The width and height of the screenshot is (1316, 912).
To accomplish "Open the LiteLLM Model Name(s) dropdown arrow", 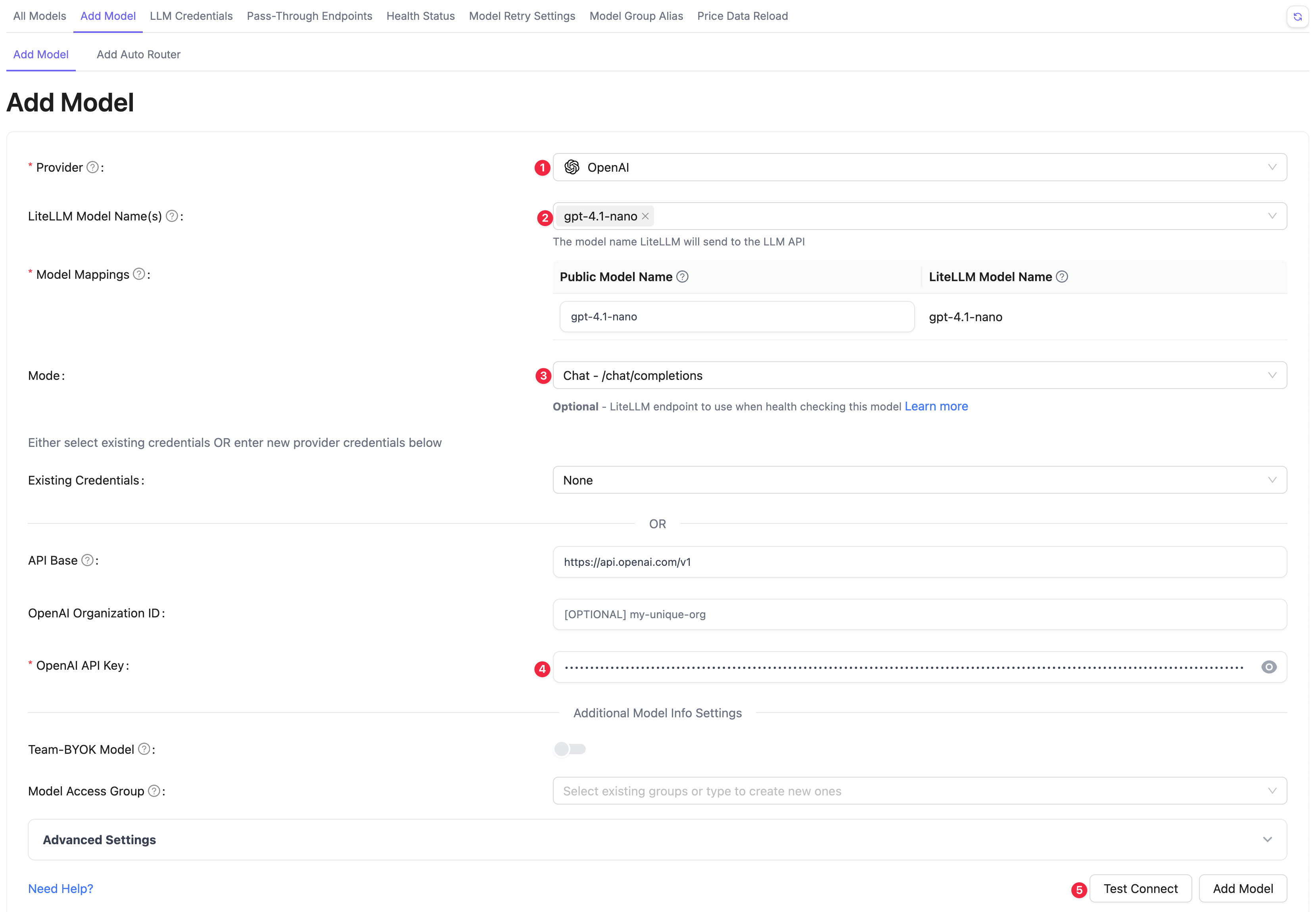I will tap(1272, 216).
